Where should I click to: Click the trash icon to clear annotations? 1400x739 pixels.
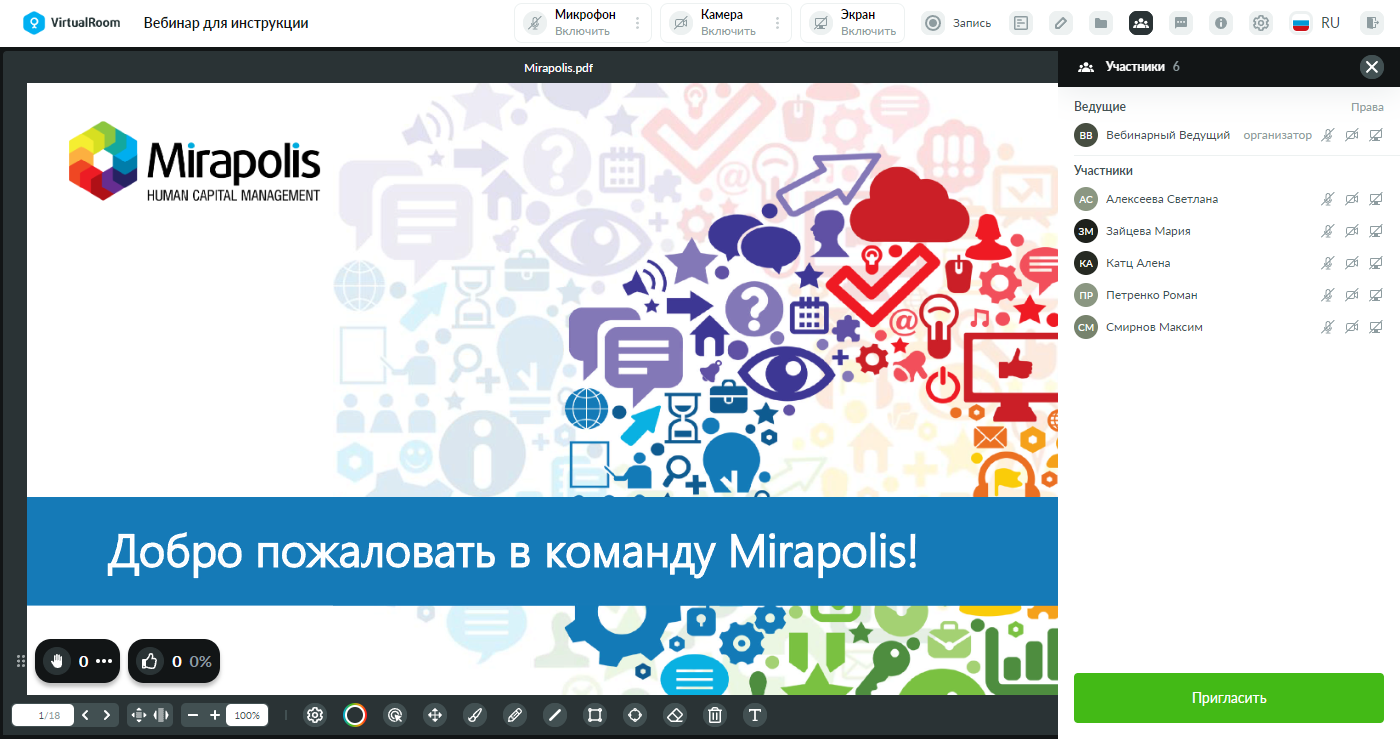(715, 715)
